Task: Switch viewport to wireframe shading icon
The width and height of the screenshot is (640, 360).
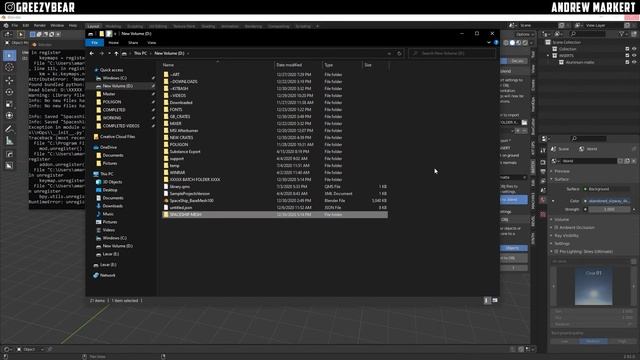Action: pos(506,42)
